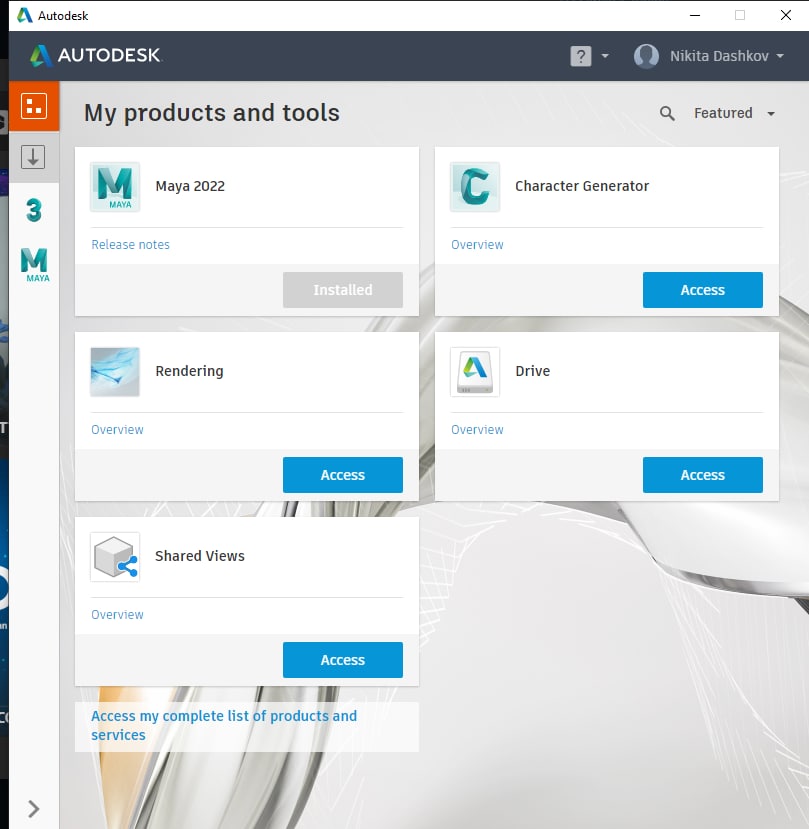Open the dropdown arrow next to the help icon
Screen dimensions: 809x829
605,56
